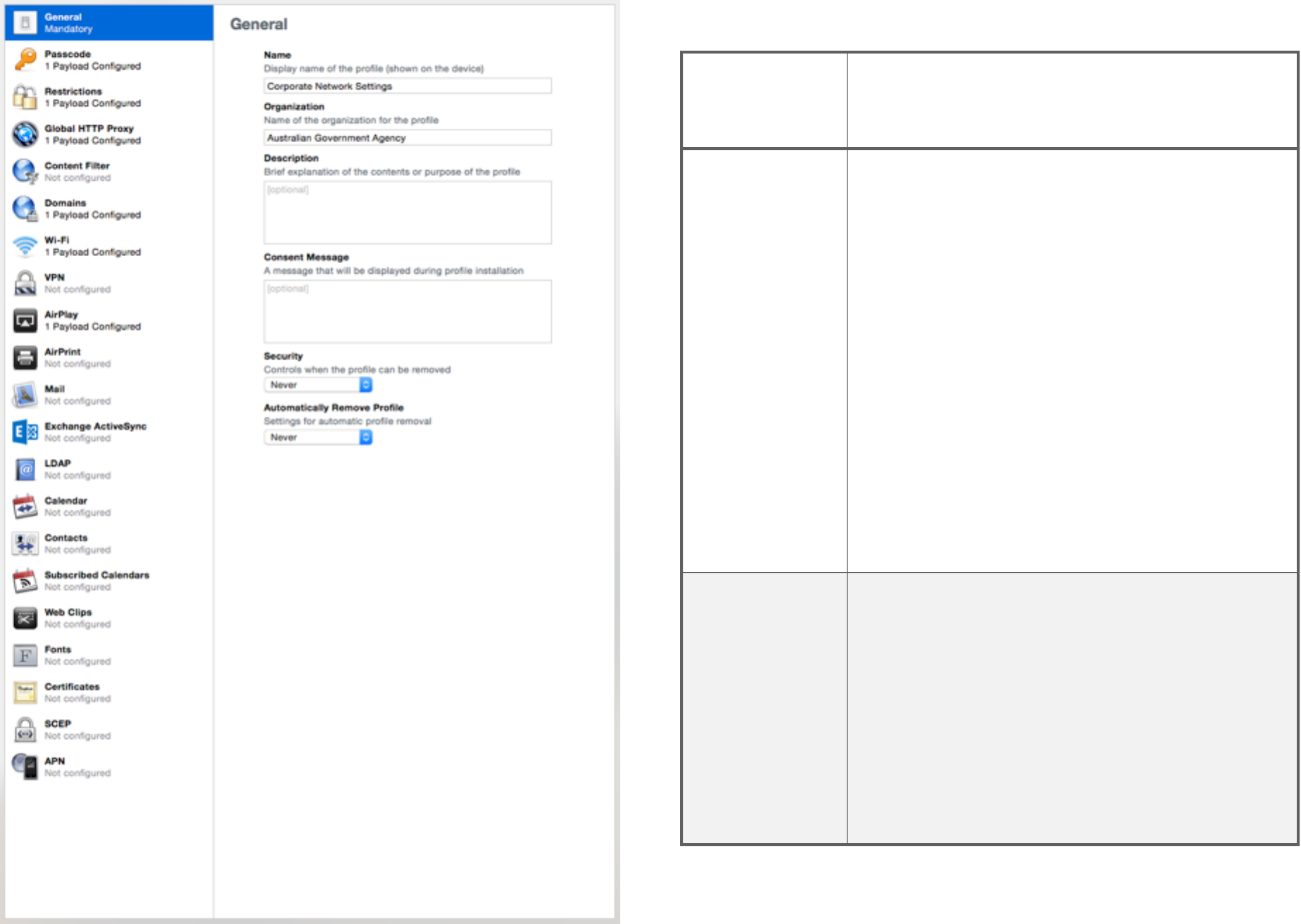The height and width of the screenshot is (924, 1301).
Task: Click the Subscribed Calendars label
Action: point(97,575)
